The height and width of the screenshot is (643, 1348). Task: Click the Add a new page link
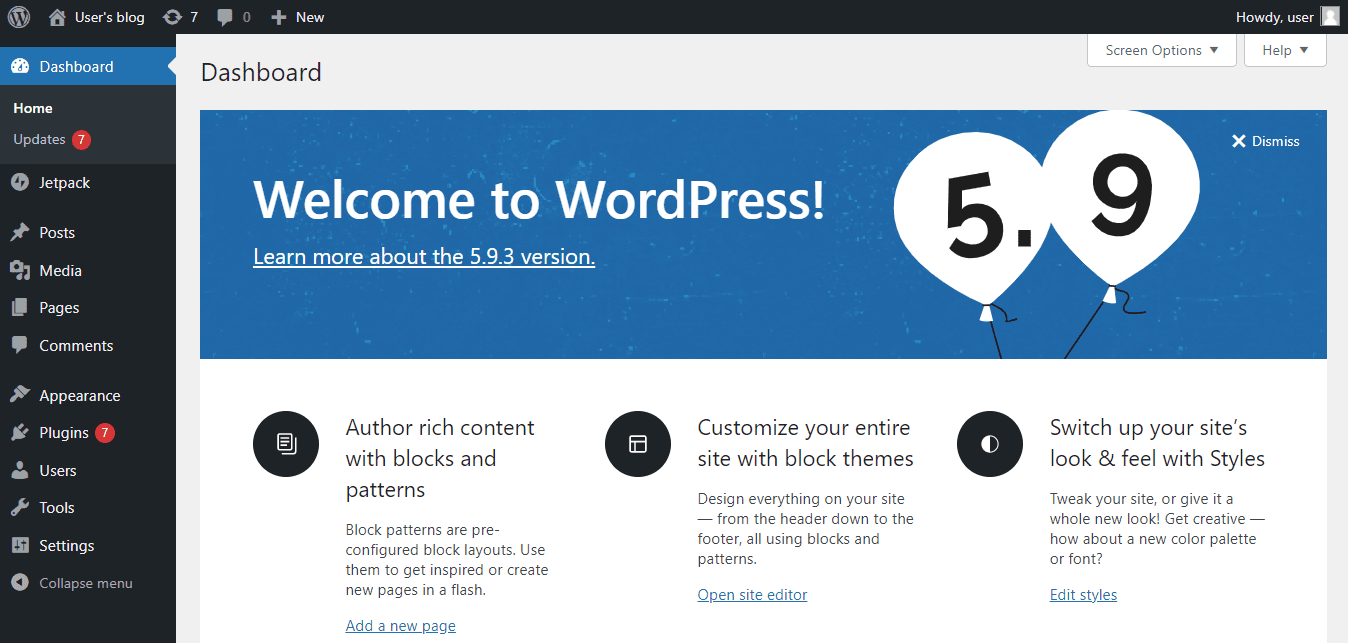400,625
